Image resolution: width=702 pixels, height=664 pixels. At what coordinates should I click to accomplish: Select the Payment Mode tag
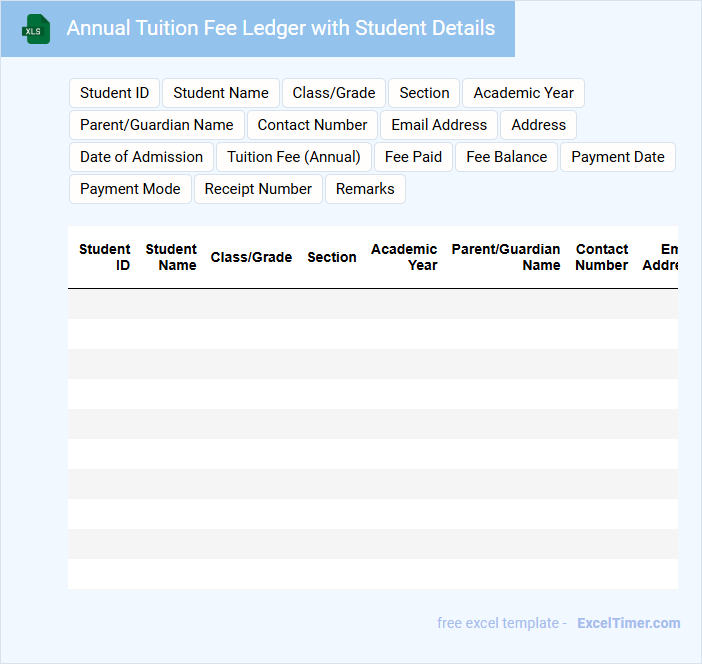click(130, 189)
